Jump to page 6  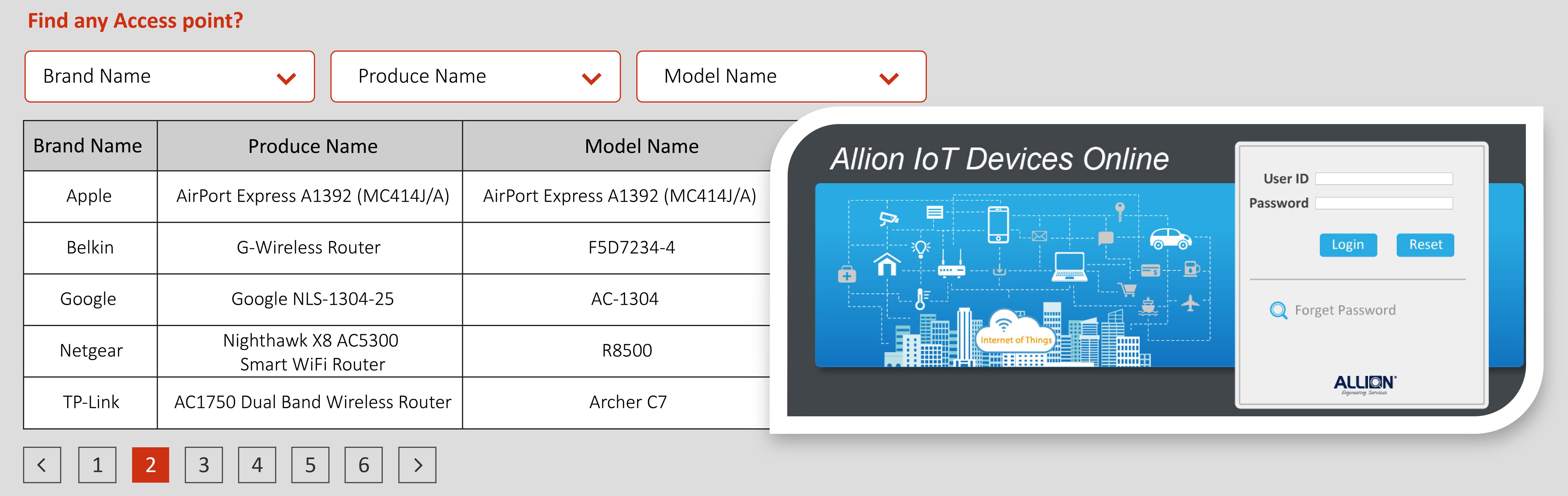click(363, 465)
